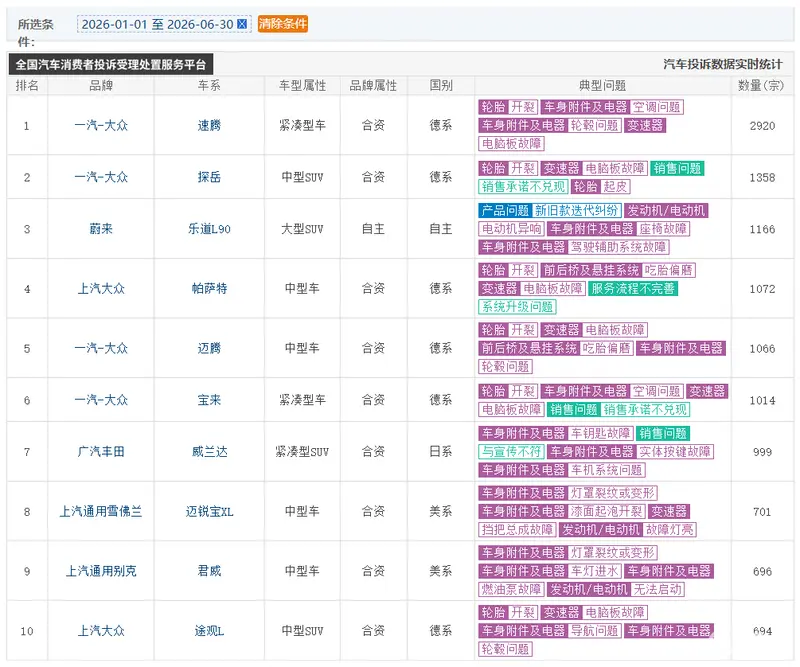Open the 君威 model link
This screenshot has height=667, width=800.
(x=209, y=571)
